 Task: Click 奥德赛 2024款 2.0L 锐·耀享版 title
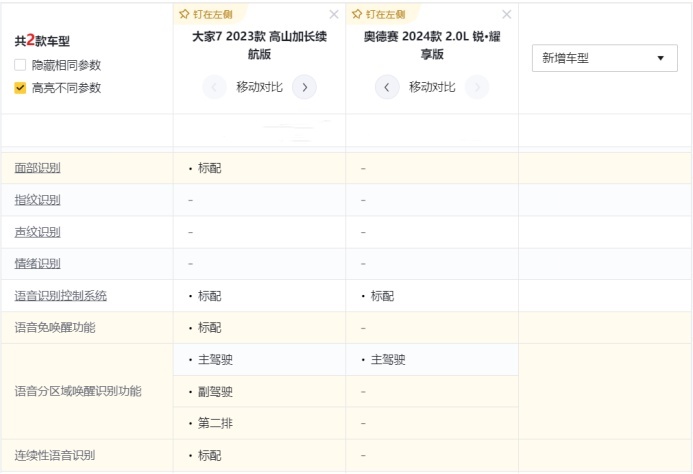[432, 45]
